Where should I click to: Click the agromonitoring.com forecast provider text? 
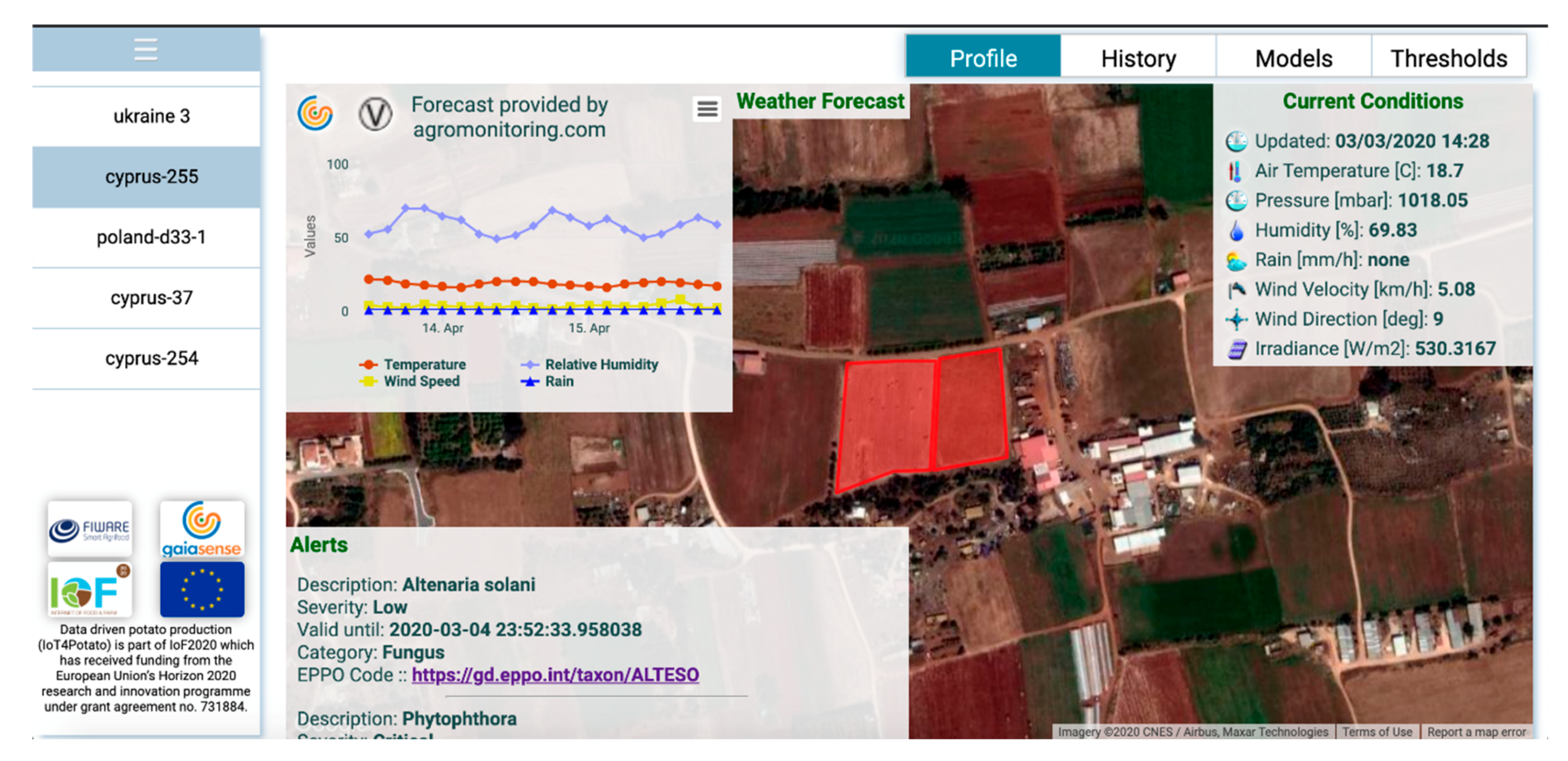(510, 130)
